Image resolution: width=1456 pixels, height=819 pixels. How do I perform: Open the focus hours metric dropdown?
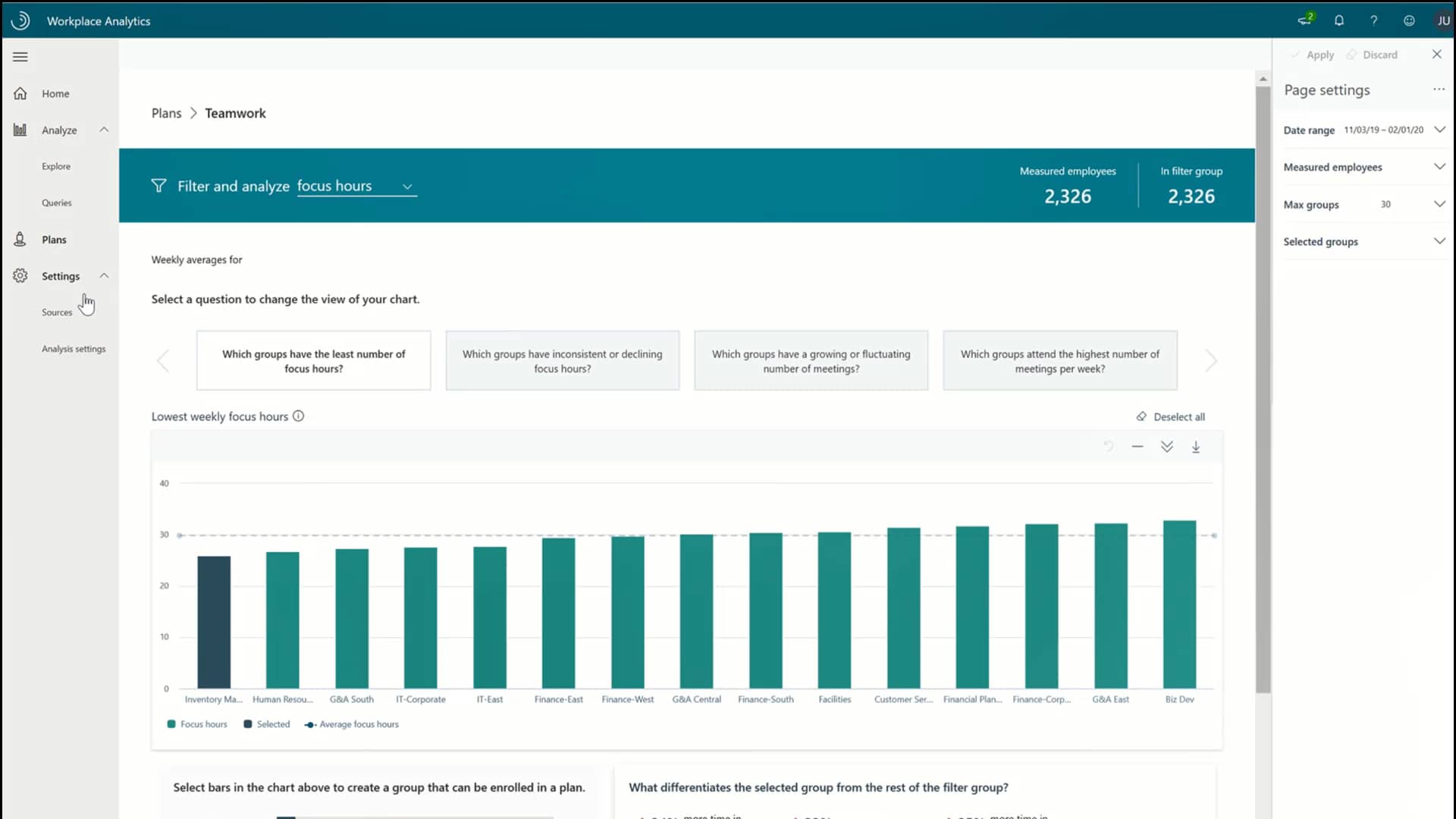point(356,187)
